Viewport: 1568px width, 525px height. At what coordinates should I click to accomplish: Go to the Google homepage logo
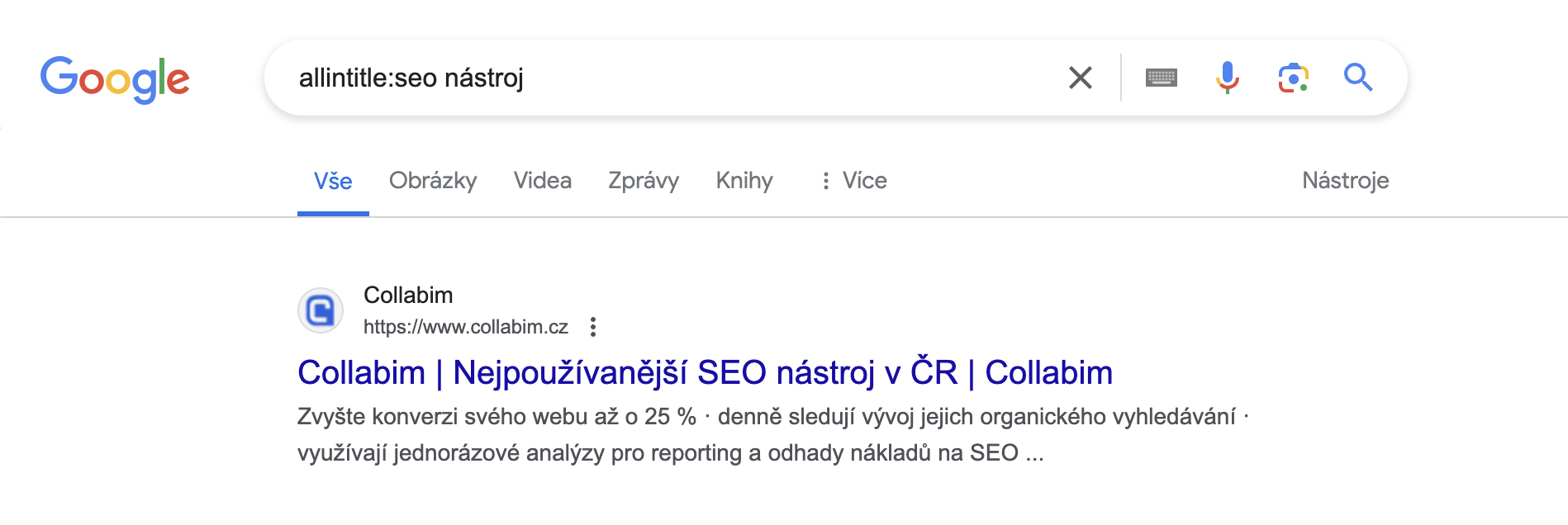115,79
